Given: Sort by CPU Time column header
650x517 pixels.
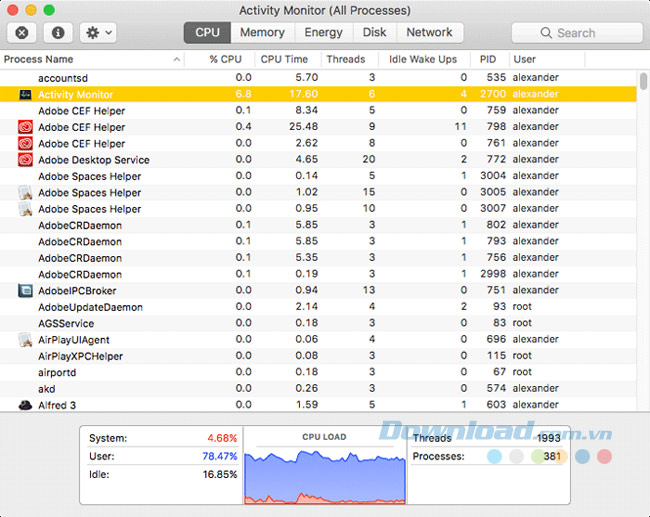Looking at the screenshot, I should click(x=284, y=59).
